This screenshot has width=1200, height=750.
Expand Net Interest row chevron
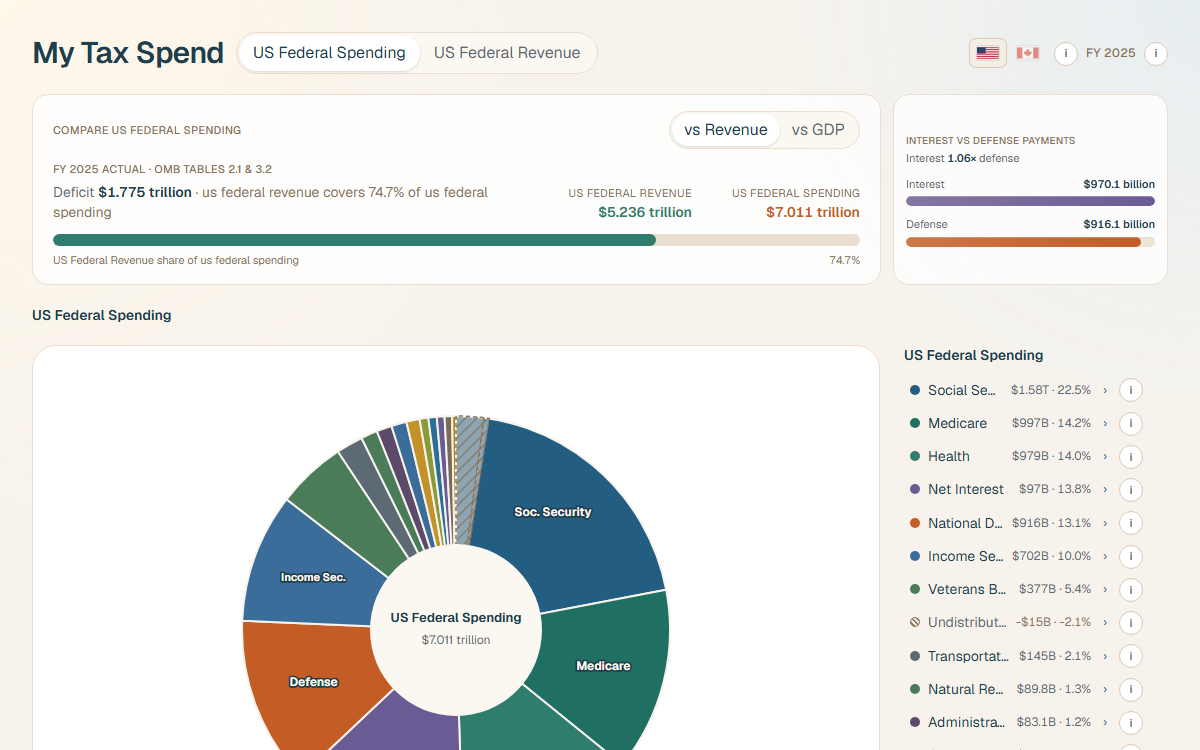click(x=1105, y=489)
